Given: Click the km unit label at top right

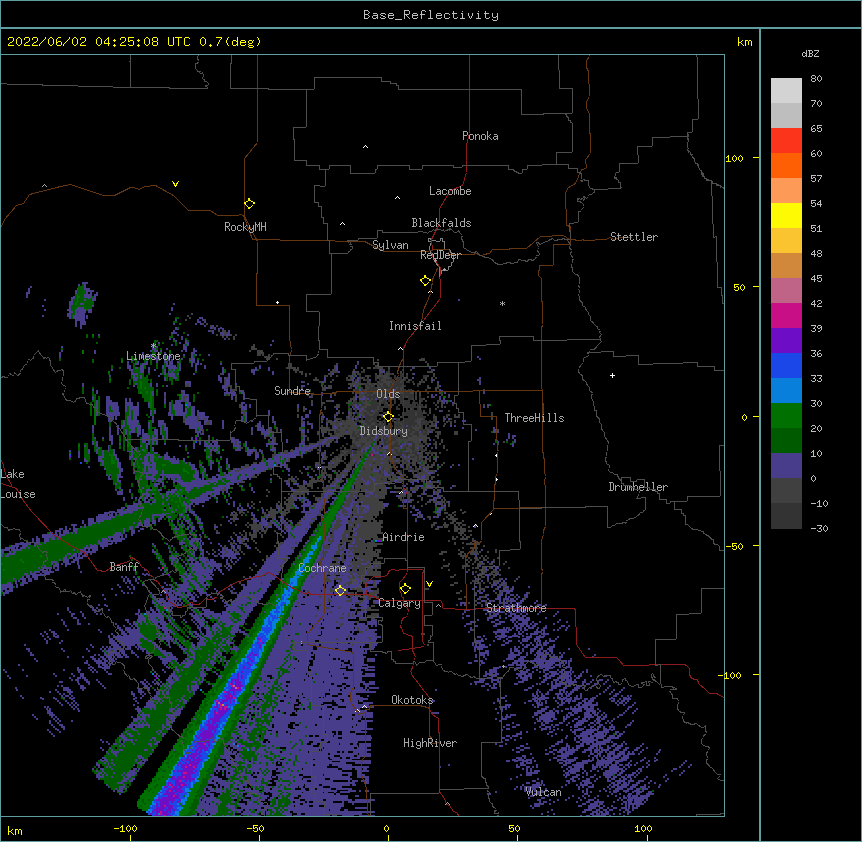Looking at the screenshot, I should pos(745,42).
